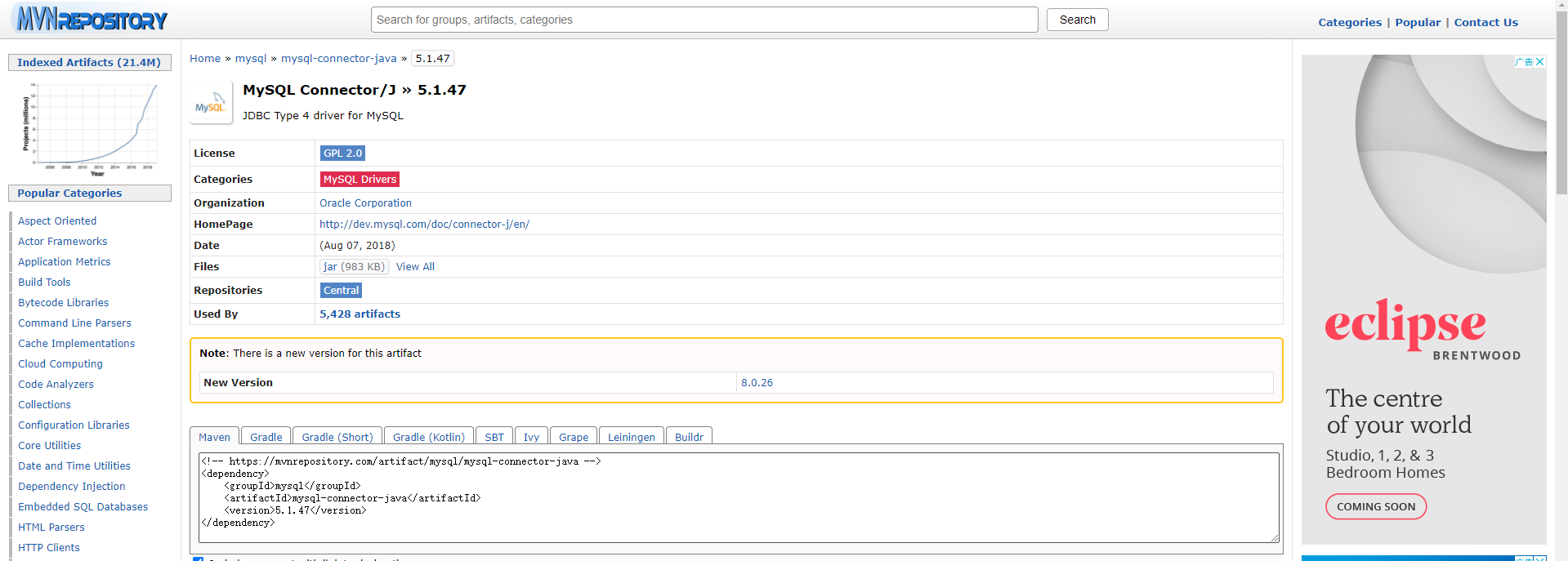Open Dependency Injection category
This screenshot has height=561, width=1568.
(x=71, y=486)
